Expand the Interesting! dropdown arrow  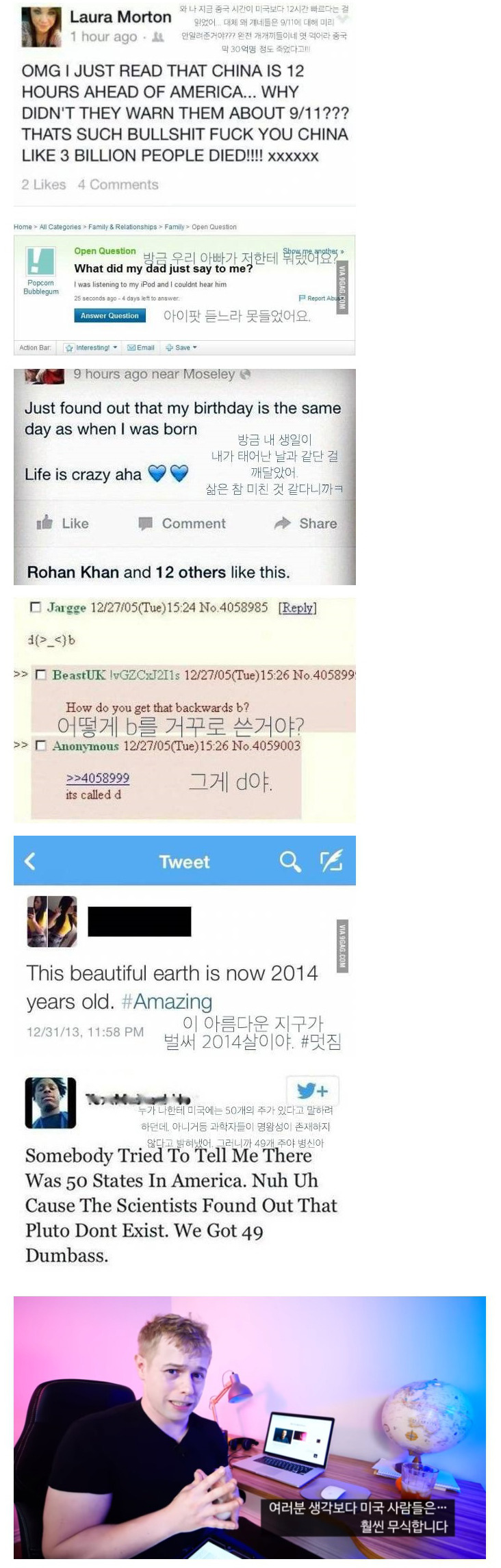tap(115, 348)
